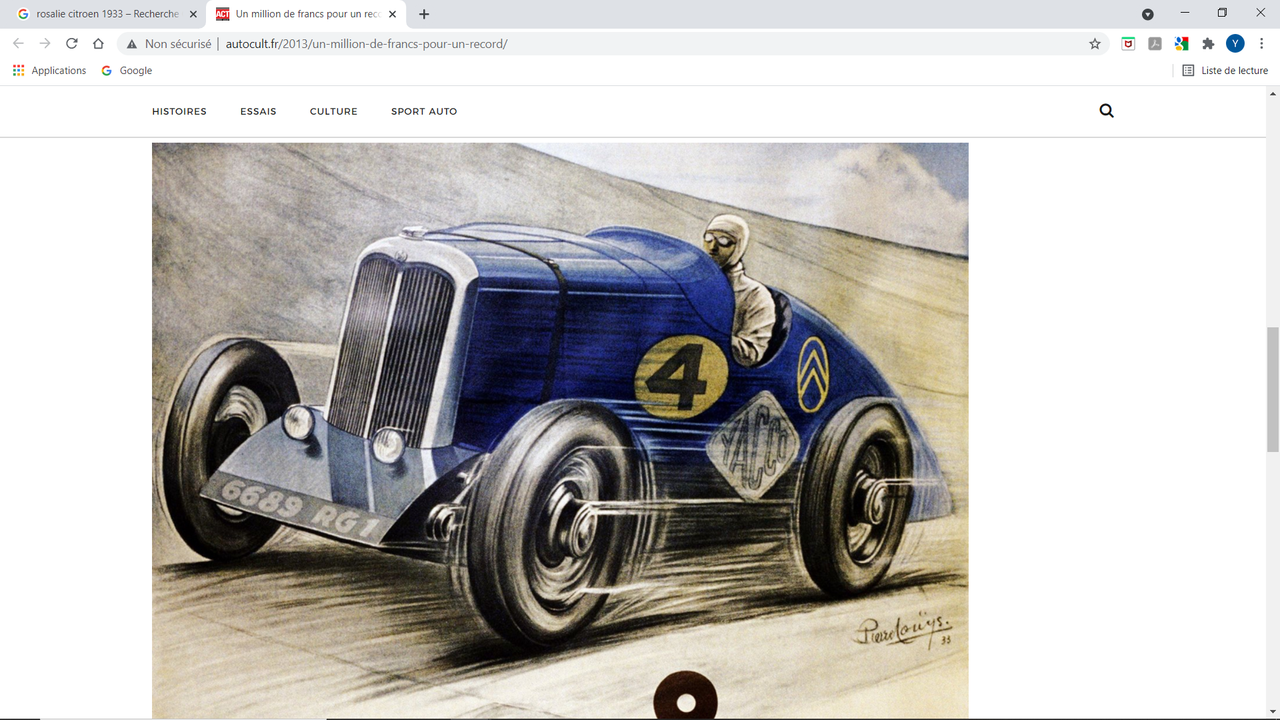
Task: Open the Google bookmark
Action: coord(127,71)
